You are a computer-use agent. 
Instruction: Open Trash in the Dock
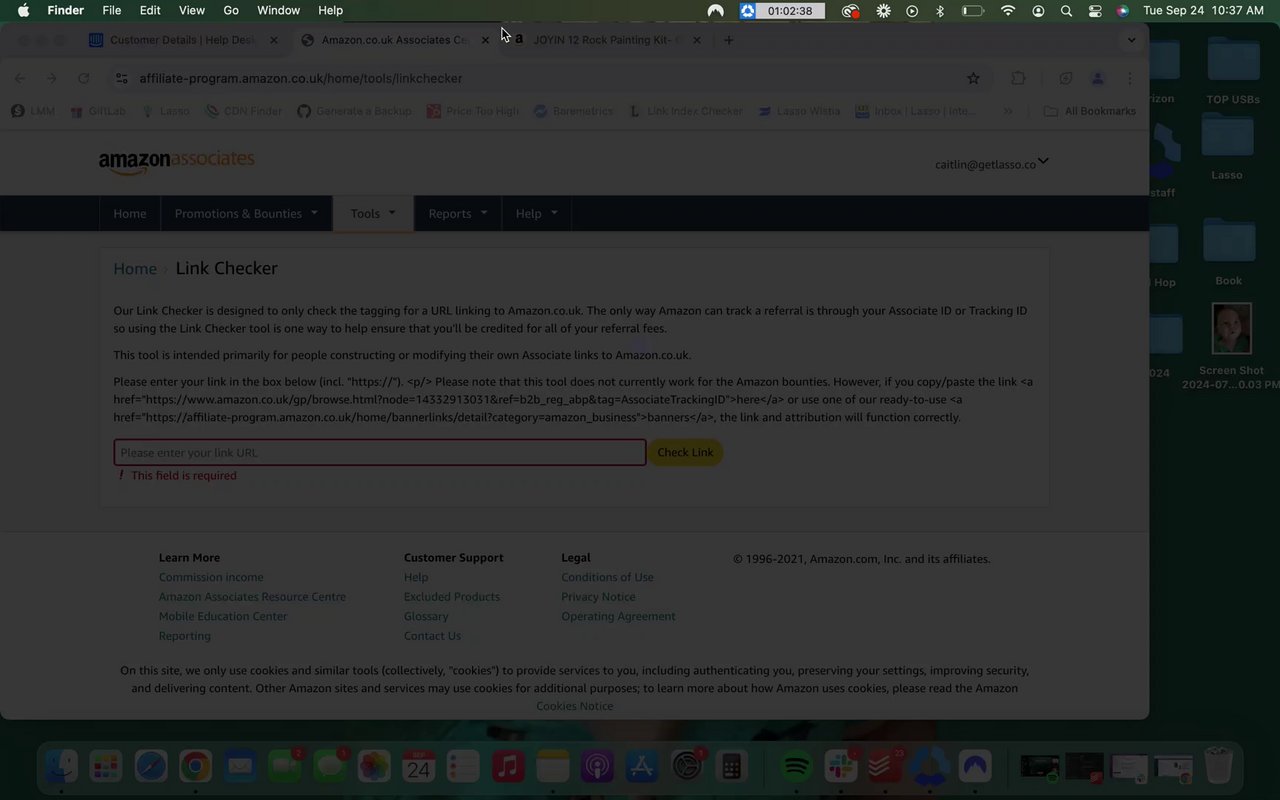click(x=1218, y=767)
